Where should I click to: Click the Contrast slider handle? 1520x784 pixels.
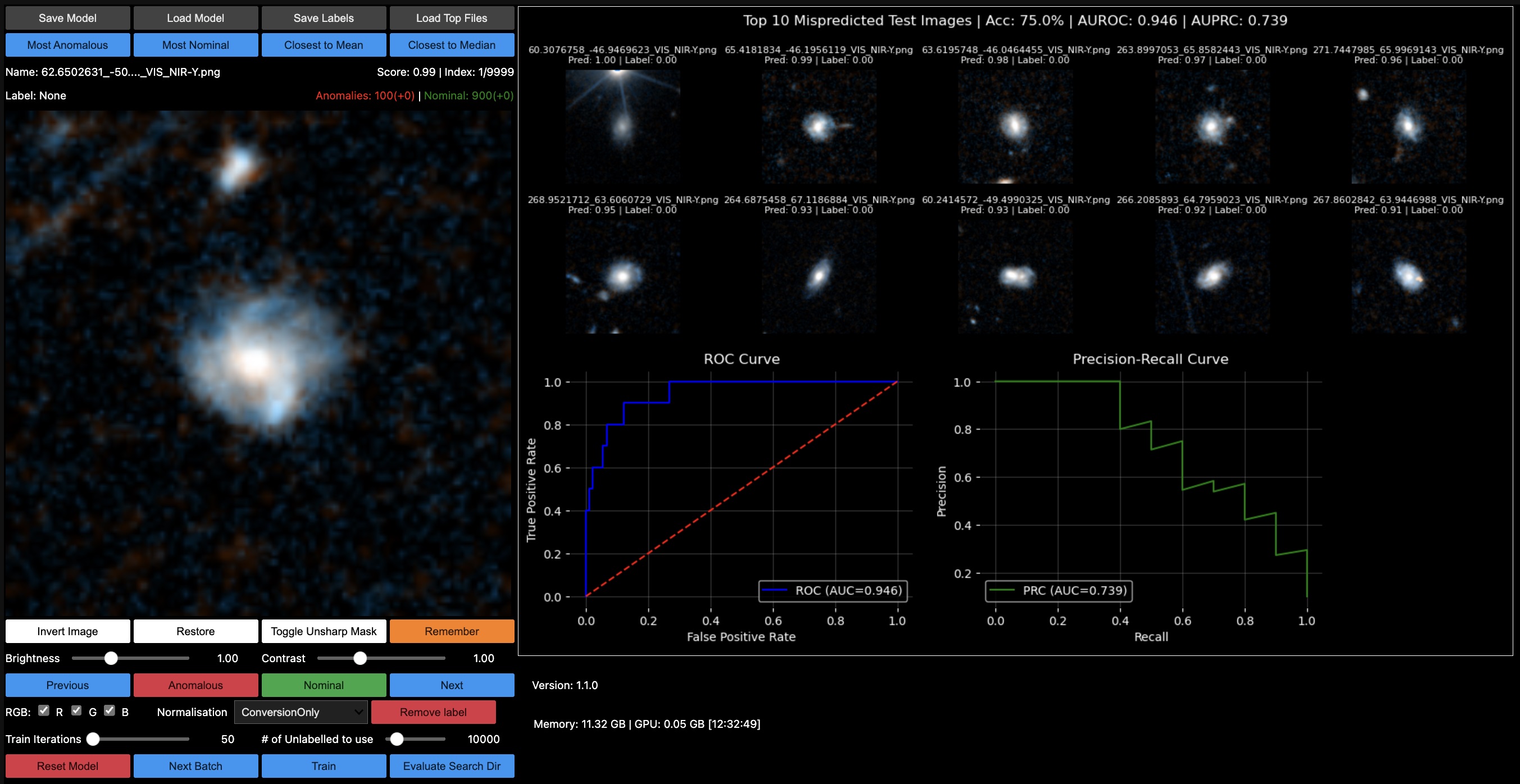tap(360, 658)
